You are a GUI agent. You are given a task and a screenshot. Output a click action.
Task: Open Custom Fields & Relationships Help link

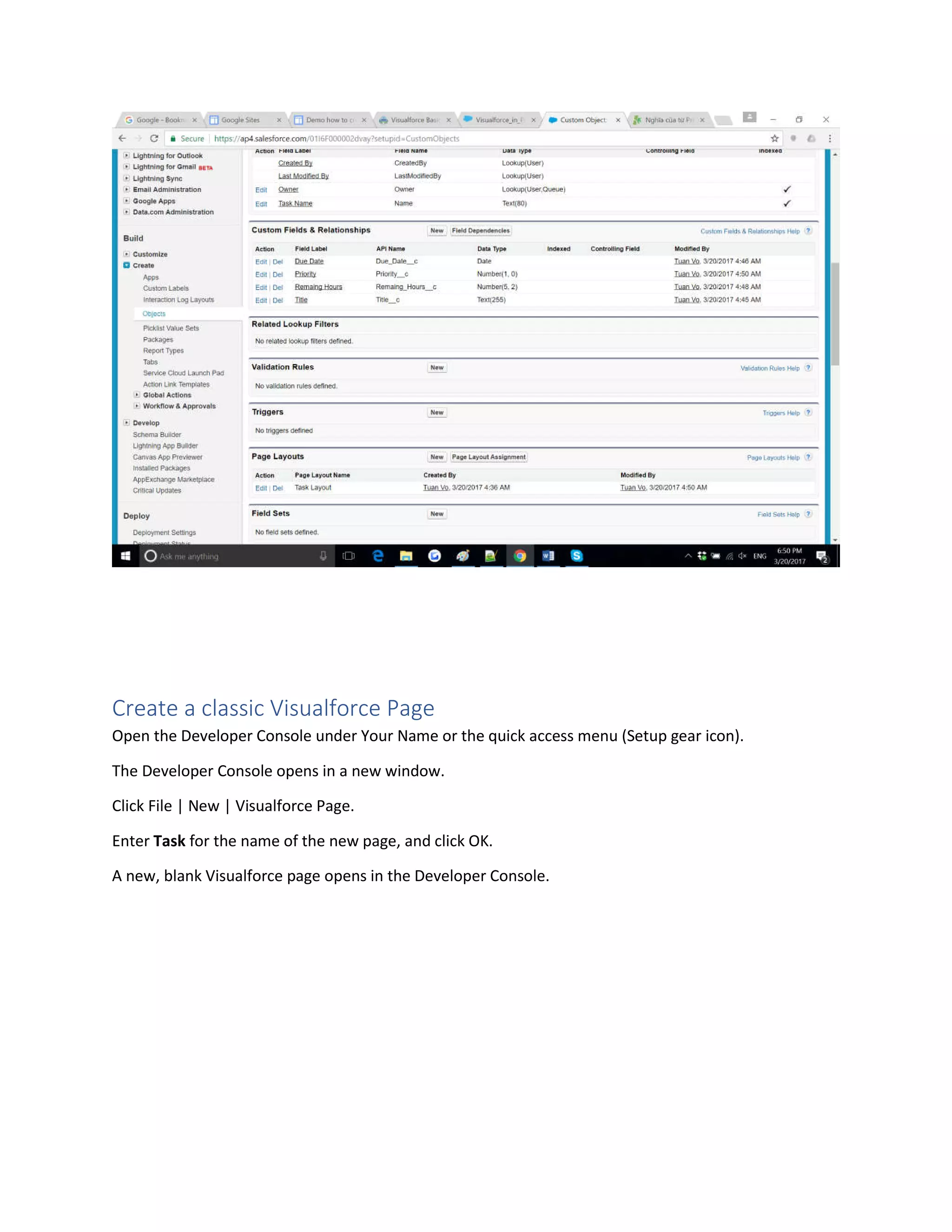[749, 231]
